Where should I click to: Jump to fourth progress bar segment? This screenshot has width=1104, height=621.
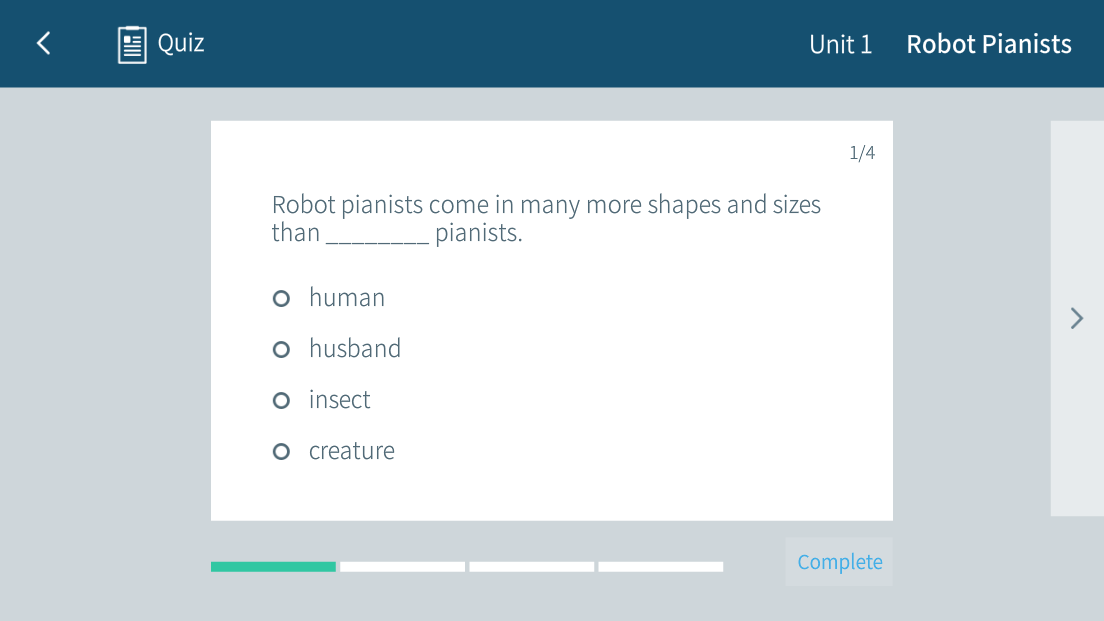[x=661, y=567]
